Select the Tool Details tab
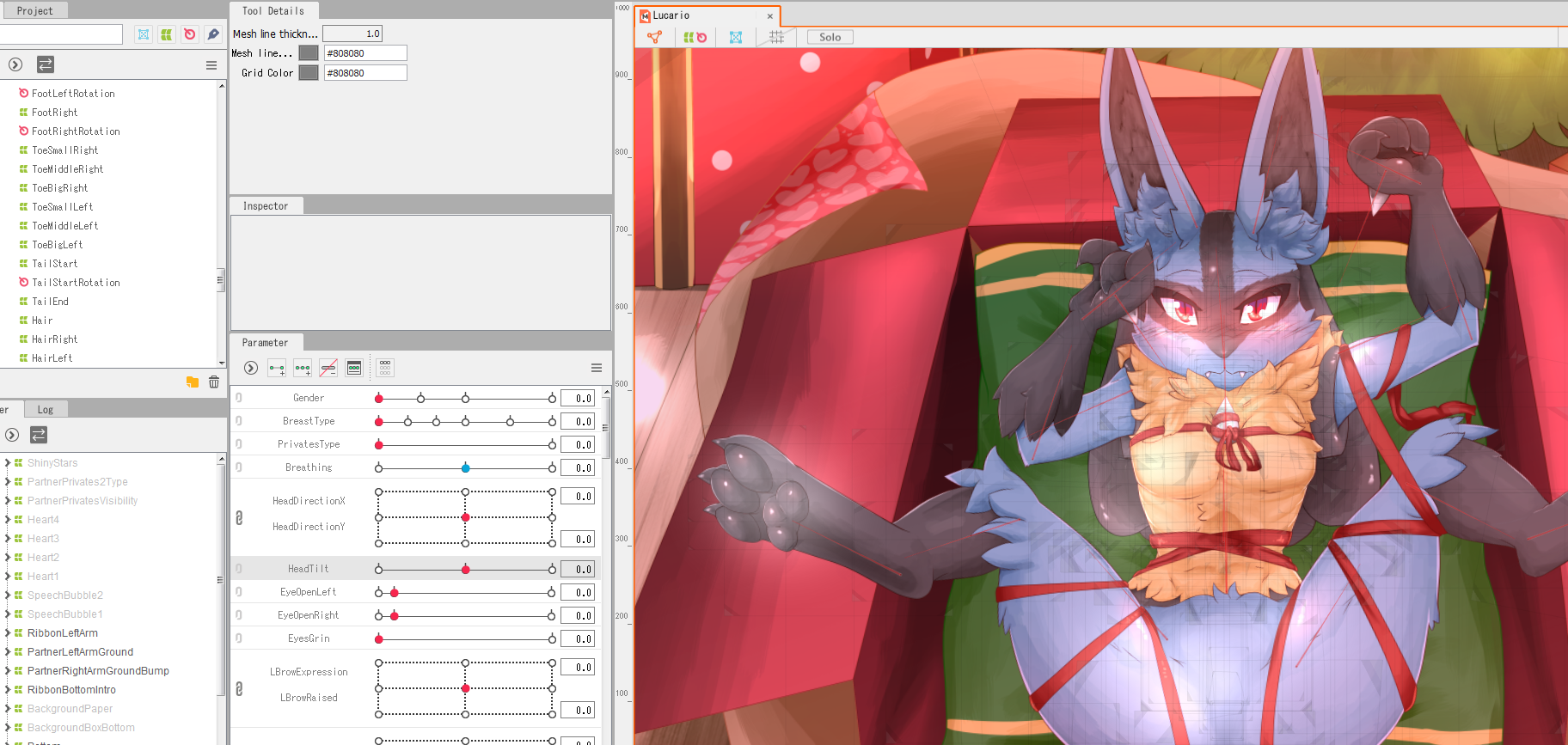 point(273,11)
